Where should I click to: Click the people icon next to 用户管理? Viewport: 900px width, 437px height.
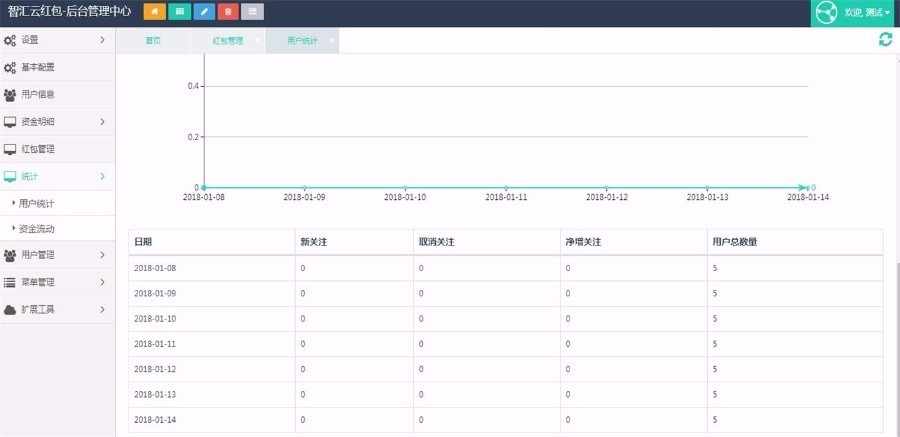click(x=10, y=255)
